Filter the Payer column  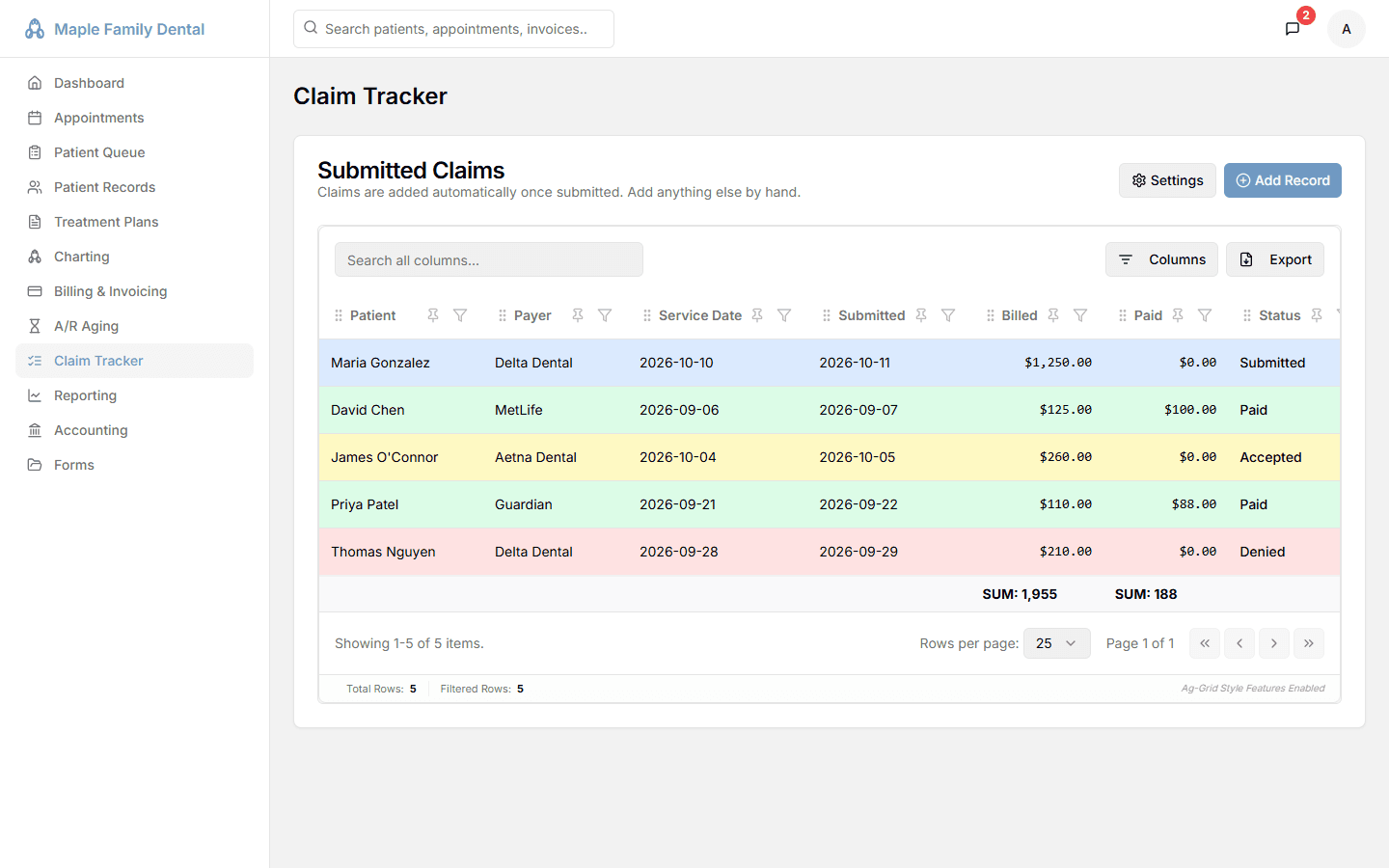coord(605,315)
